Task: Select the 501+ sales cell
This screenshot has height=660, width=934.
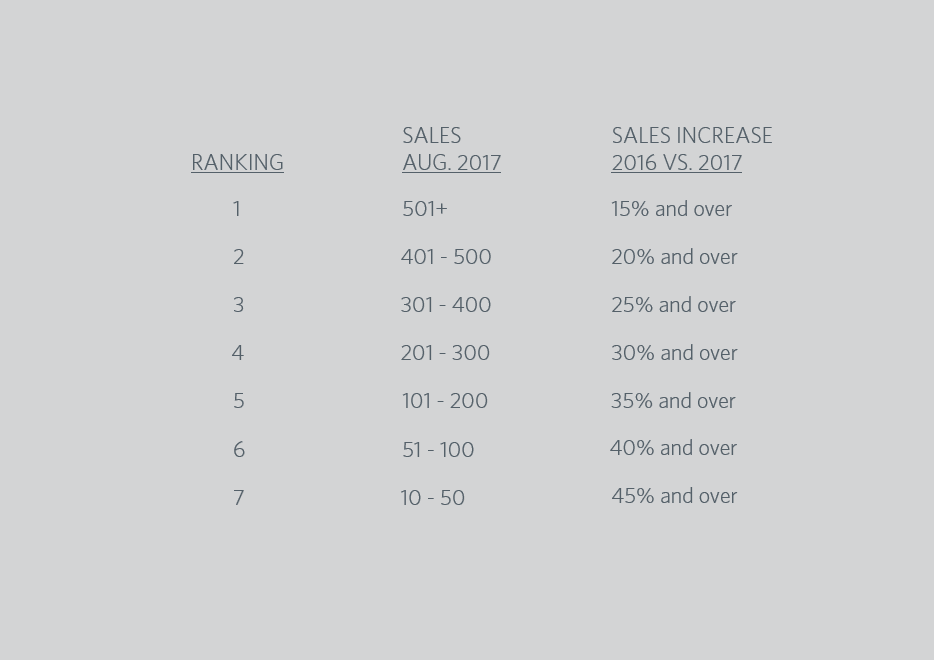Action: 424,209
